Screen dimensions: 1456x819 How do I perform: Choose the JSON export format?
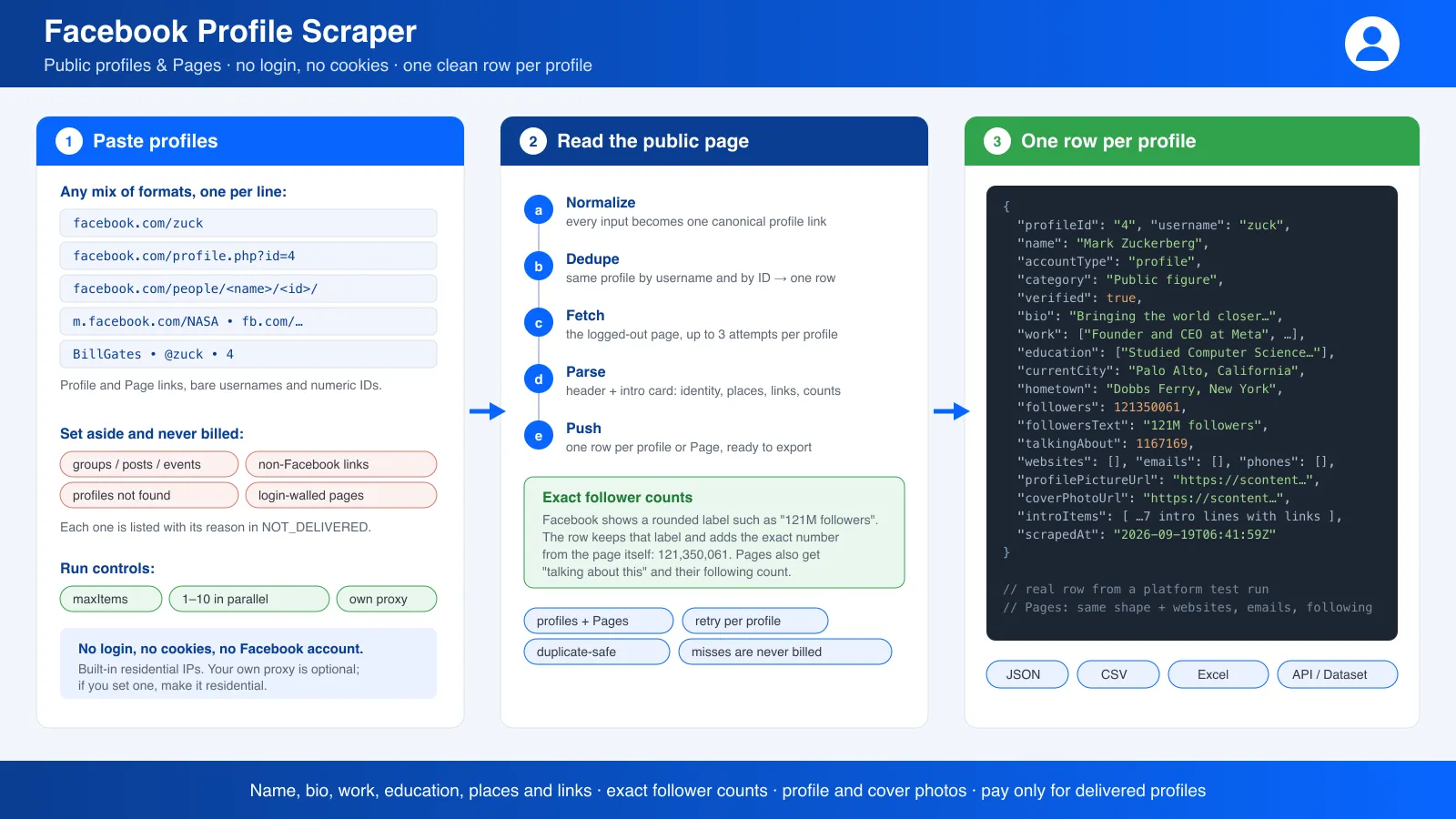[1027, 674]
